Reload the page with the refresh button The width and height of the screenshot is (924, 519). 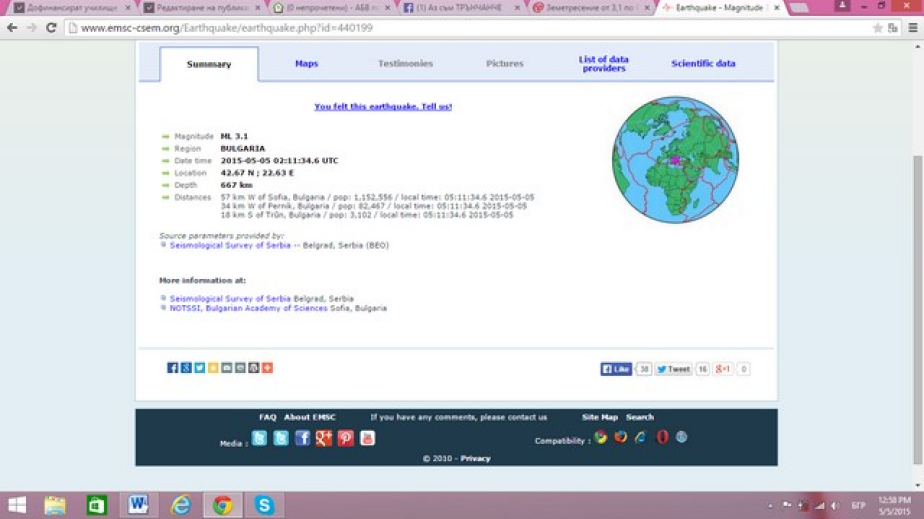tap(51, 28)
